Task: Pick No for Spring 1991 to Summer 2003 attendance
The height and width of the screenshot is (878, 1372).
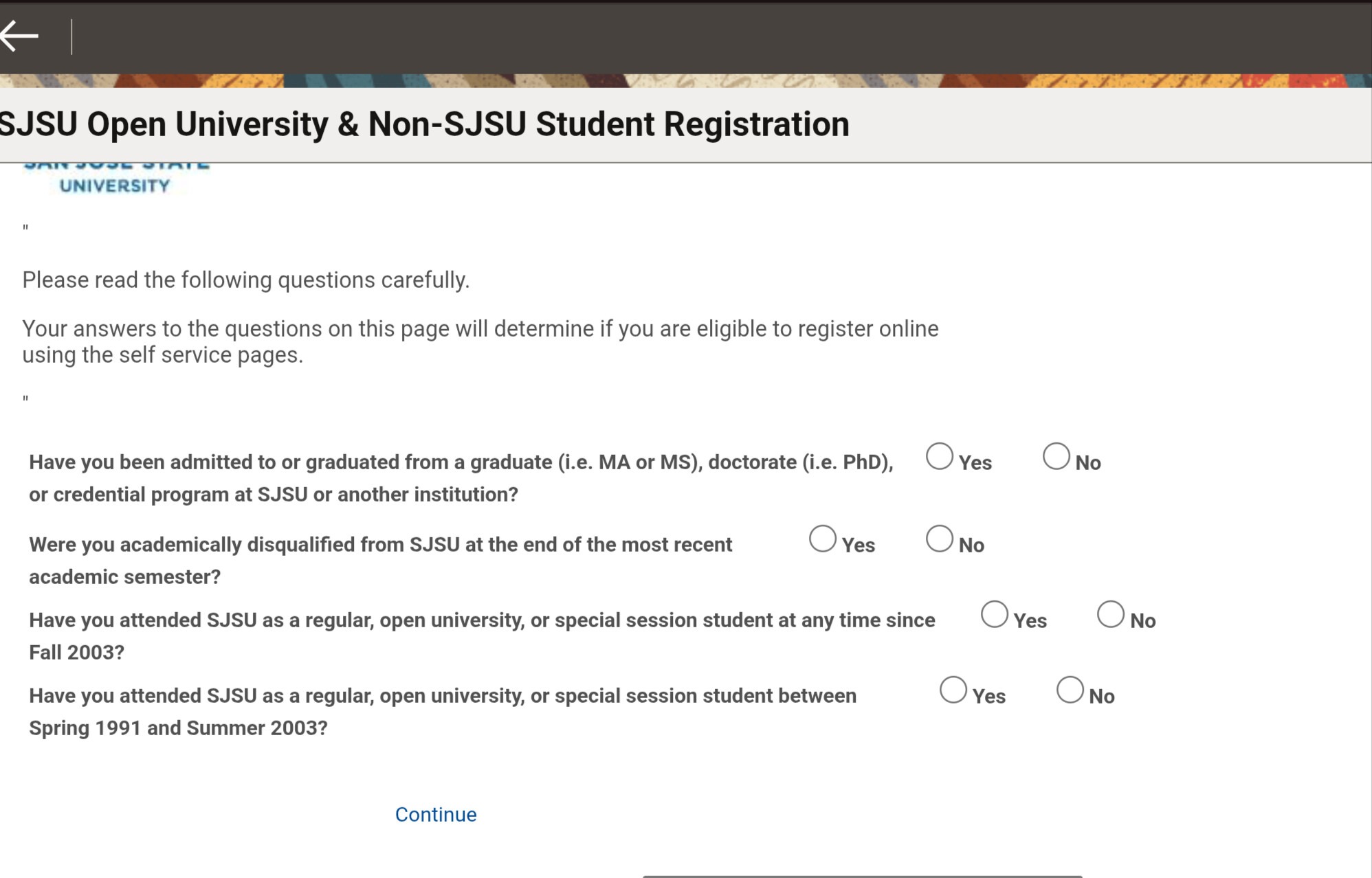Action: pyautogui.click(x=1070, y=690)
